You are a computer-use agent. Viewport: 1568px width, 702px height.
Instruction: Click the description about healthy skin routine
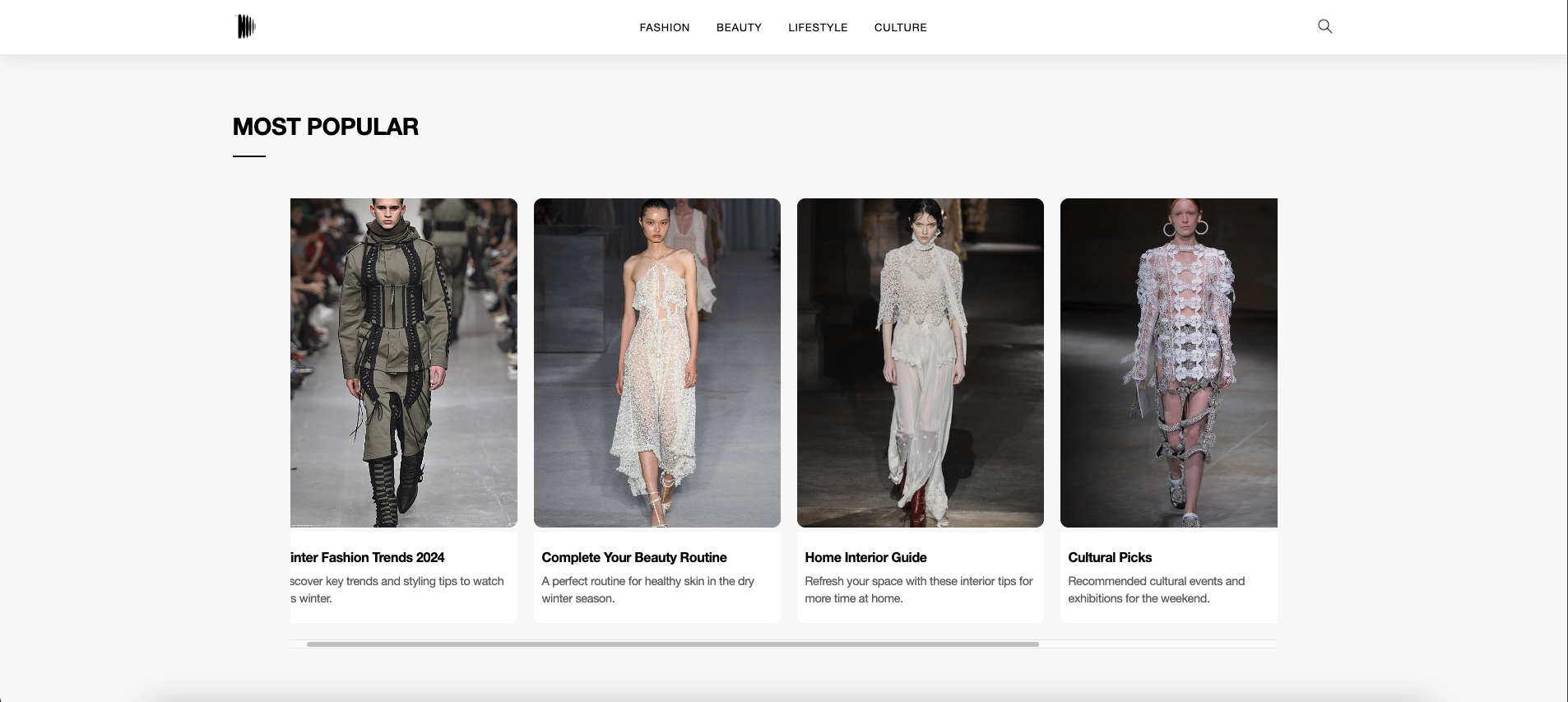(647, 589)
